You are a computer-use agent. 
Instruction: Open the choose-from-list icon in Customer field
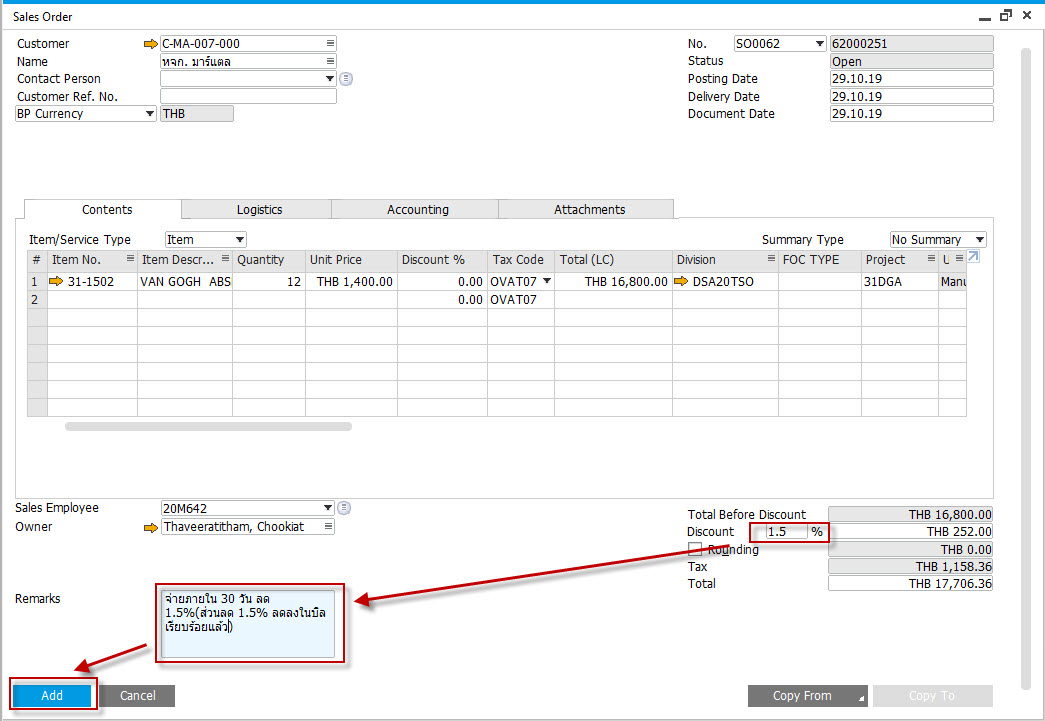pyautogui.click(x=330, y=43)
